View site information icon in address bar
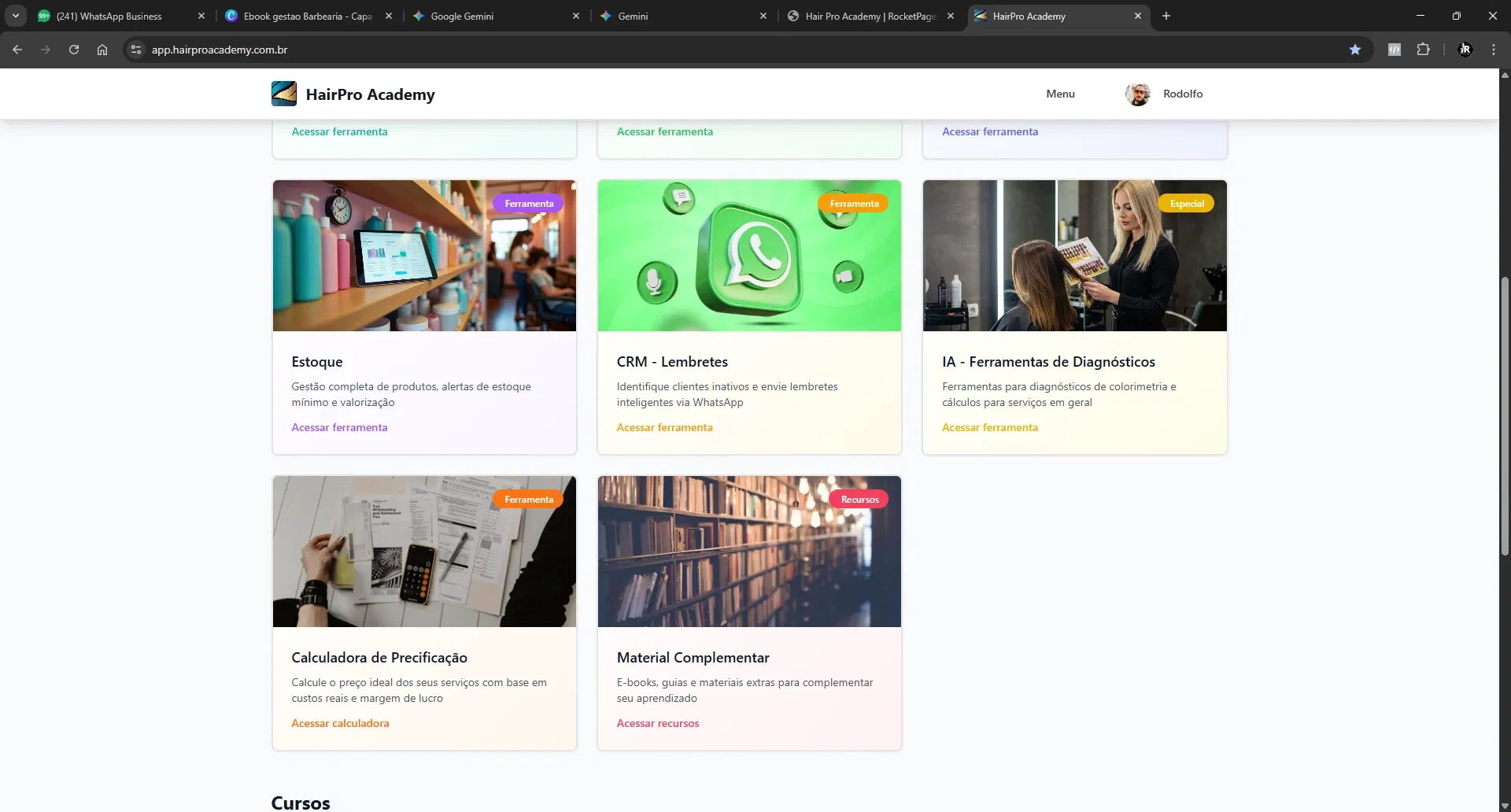 pos(136,50)
